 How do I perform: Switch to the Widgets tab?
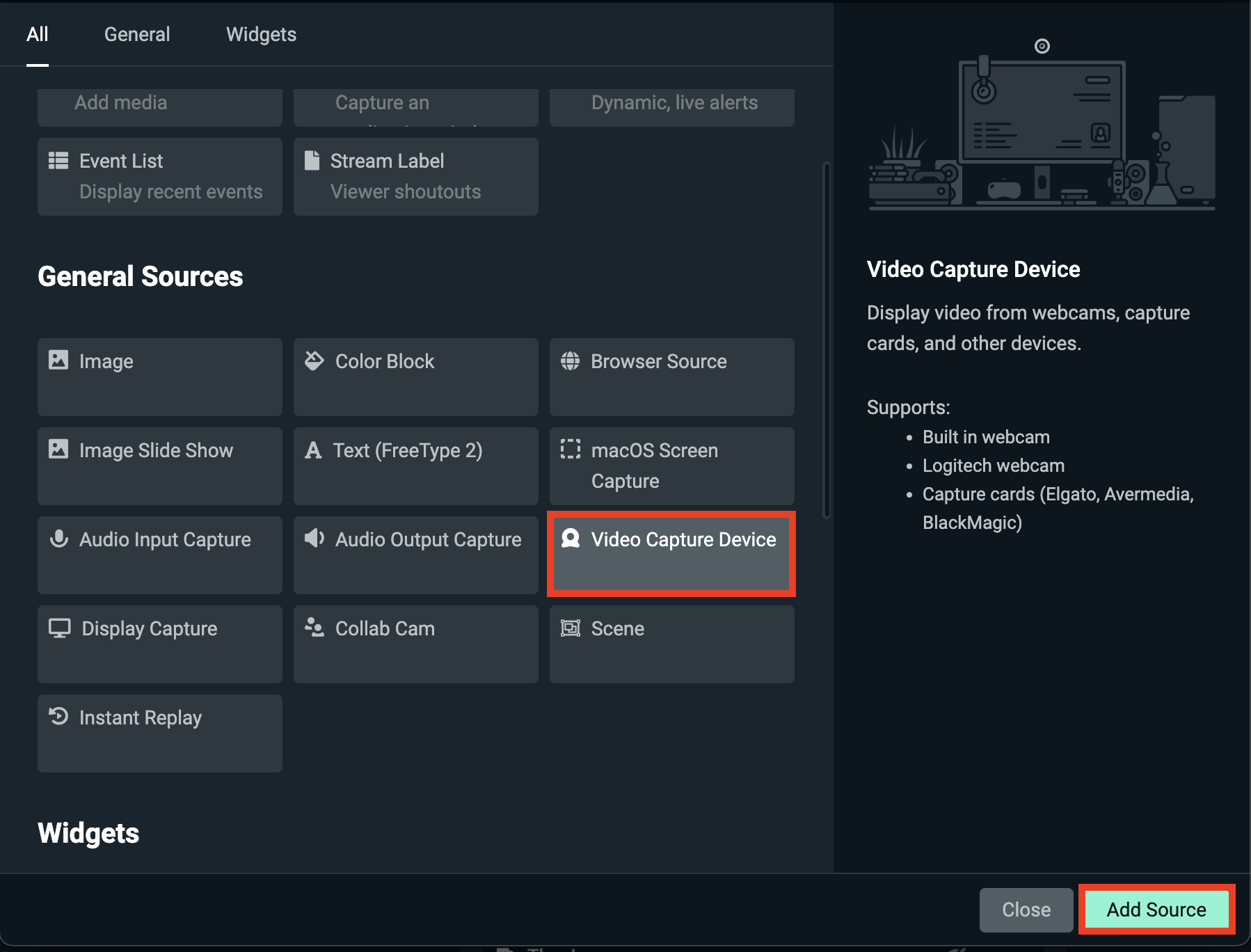click(x=261, y=34)
